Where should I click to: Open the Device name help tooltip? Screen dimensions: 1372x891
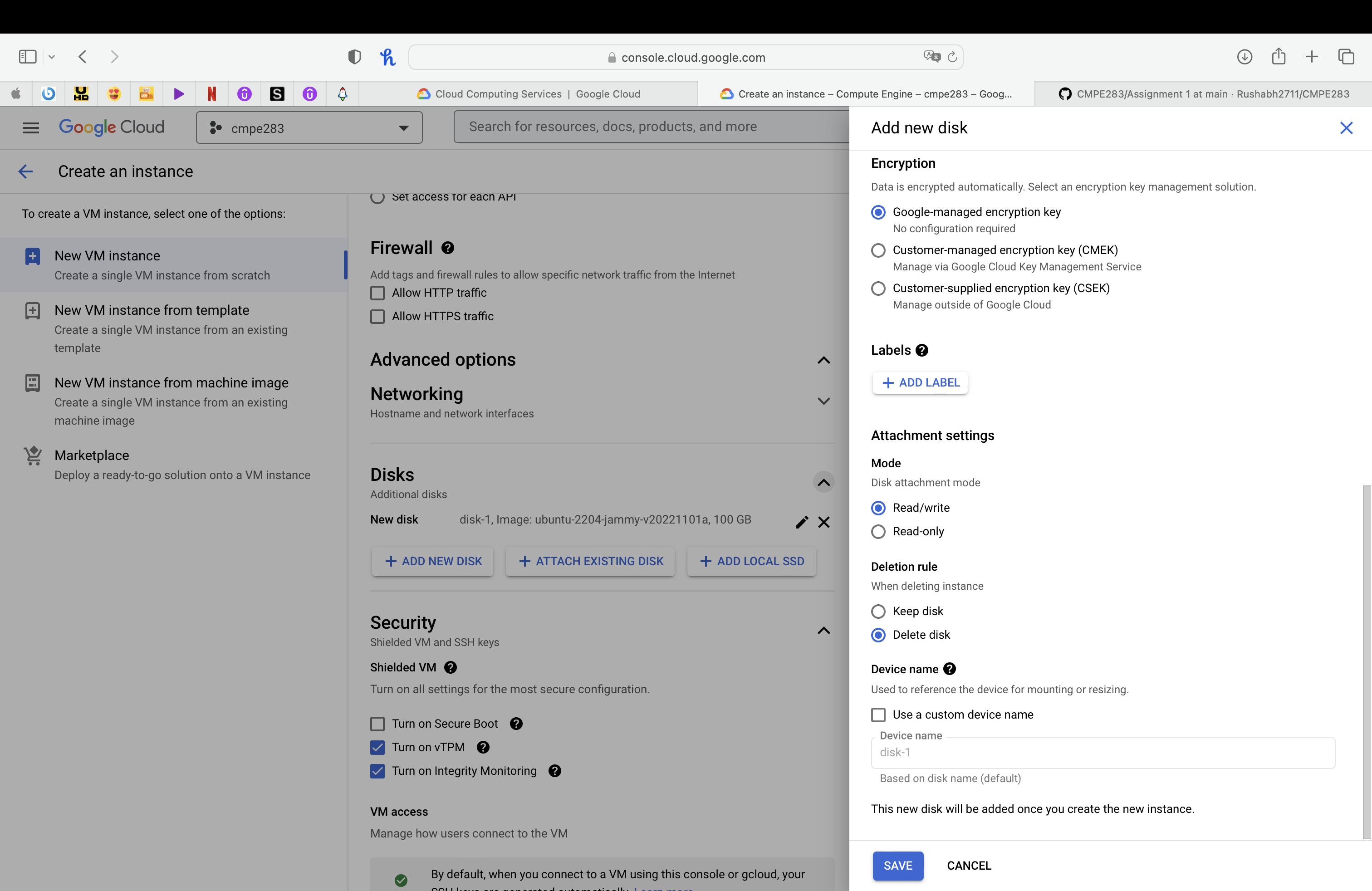pyautogui.click(x=949, y=669)
